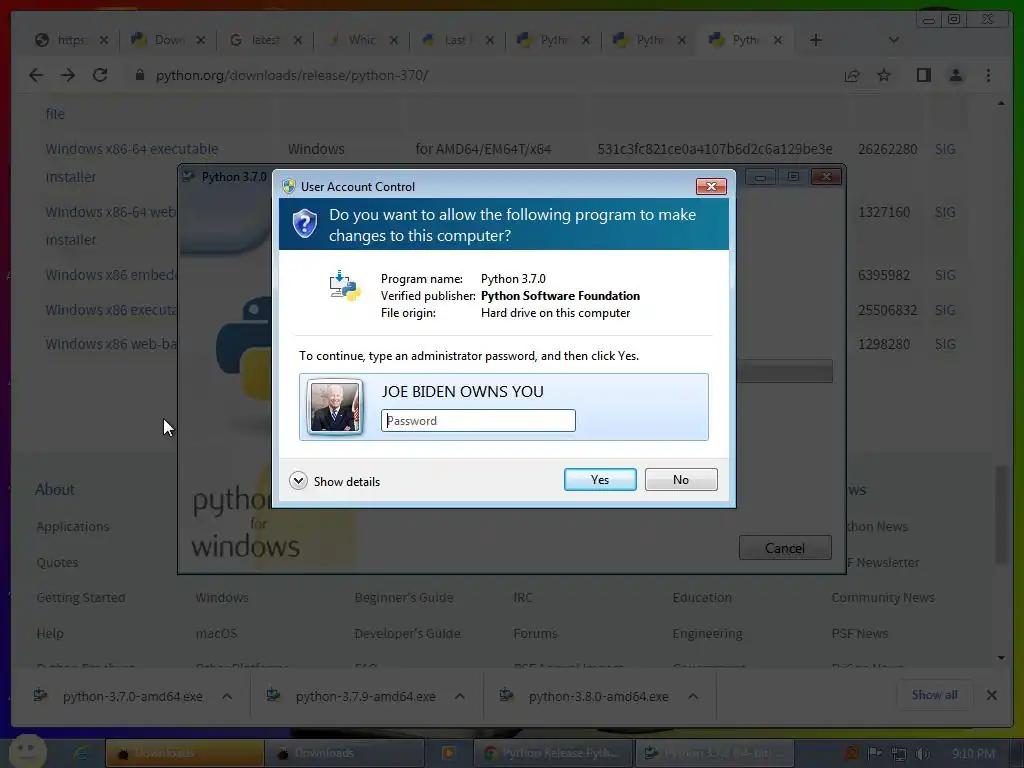Click Chrome forward arrow

[x=68, y=75]
